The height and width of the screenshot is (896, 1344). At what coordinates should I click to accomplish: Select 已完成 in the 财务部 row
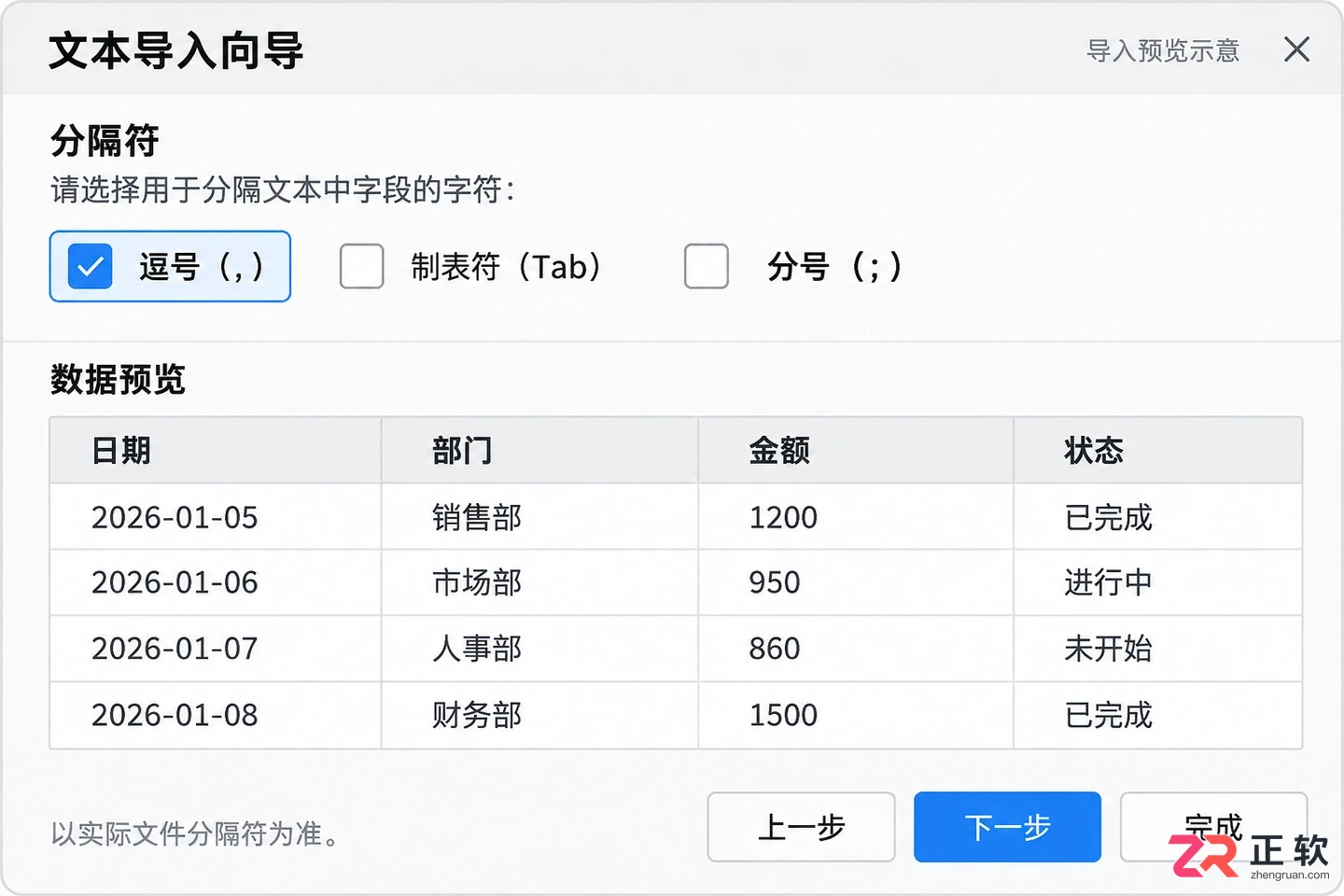1158,715
